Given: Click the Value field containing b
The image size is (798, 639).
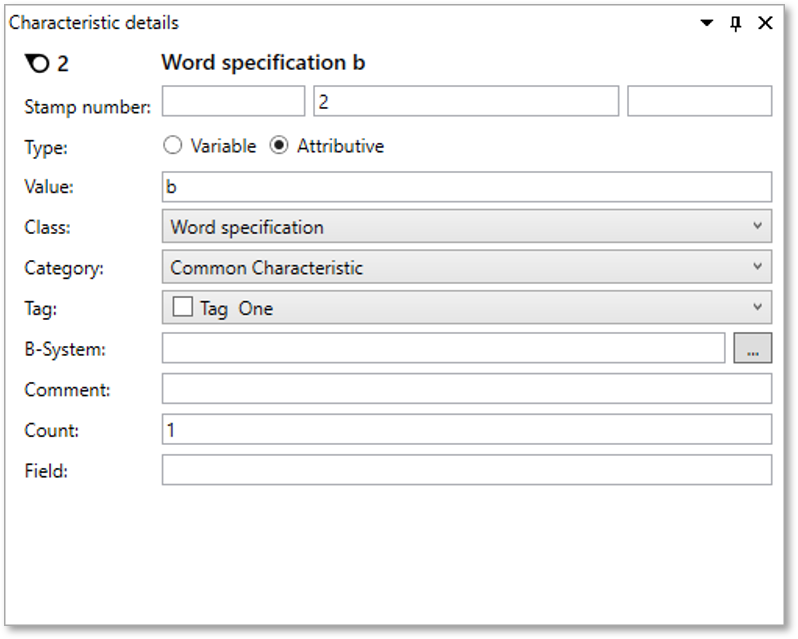Looking at the screenshot, I should tap(466, 187).
